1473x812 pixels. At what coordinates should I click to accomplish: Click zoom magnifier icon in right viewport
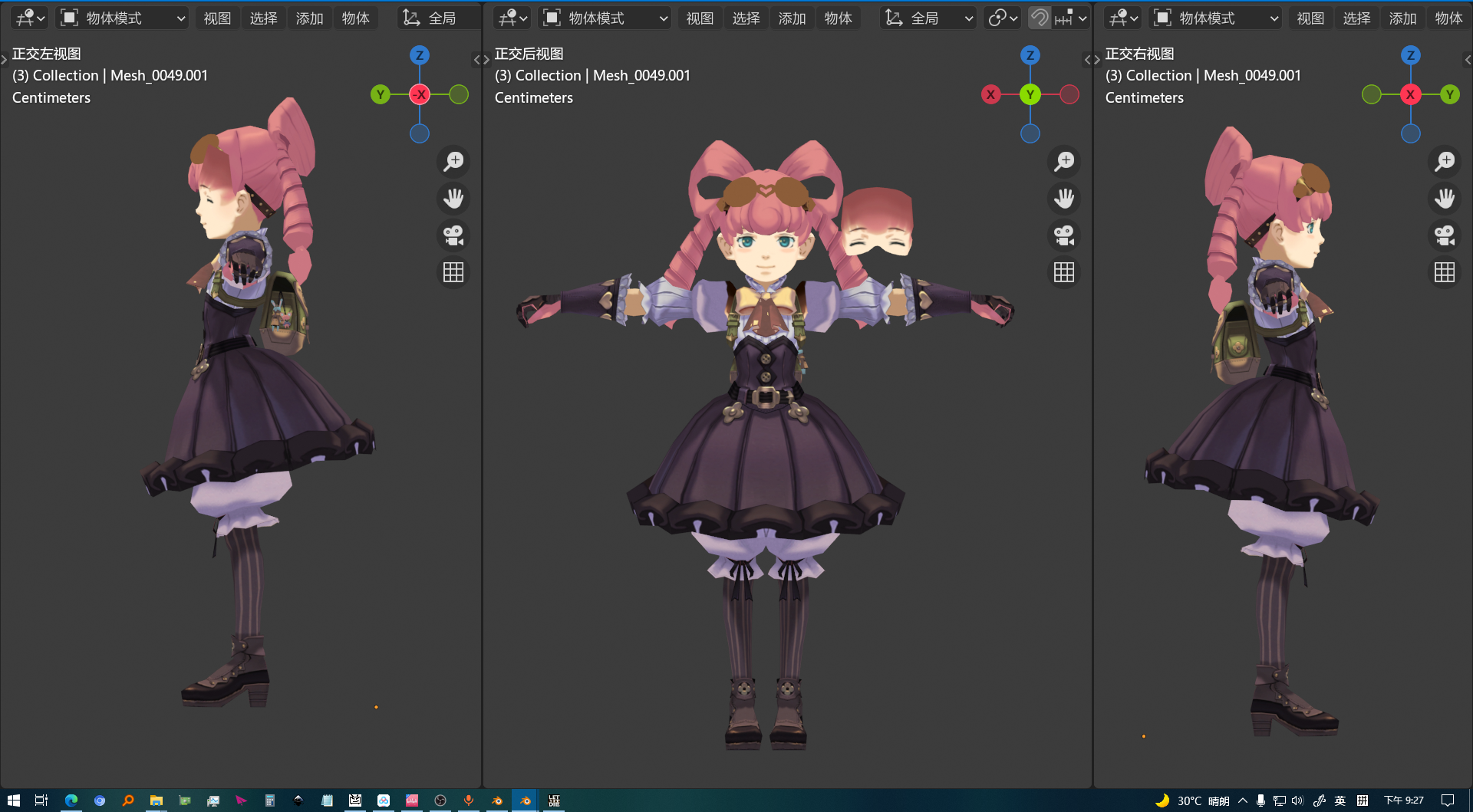pyautogui.click(x=1445, y=161)
